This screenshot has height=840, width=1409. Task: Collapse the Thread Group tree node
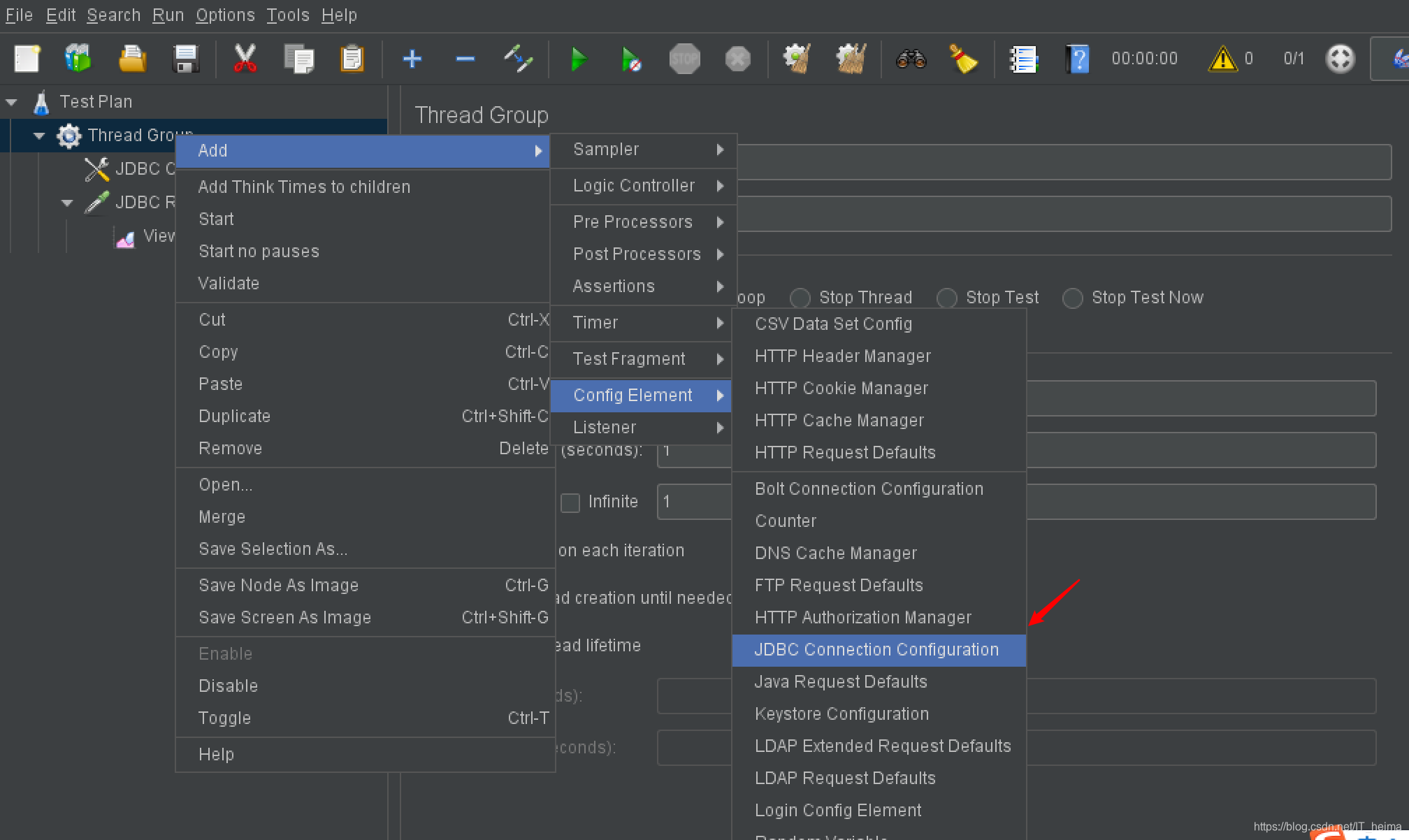(x=40, y=136)
